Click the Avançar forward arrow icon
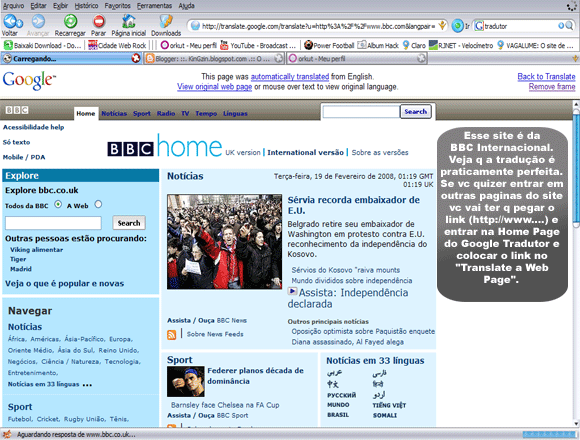The height and width of the screenshot is (440, 580). tap(38, 21)
